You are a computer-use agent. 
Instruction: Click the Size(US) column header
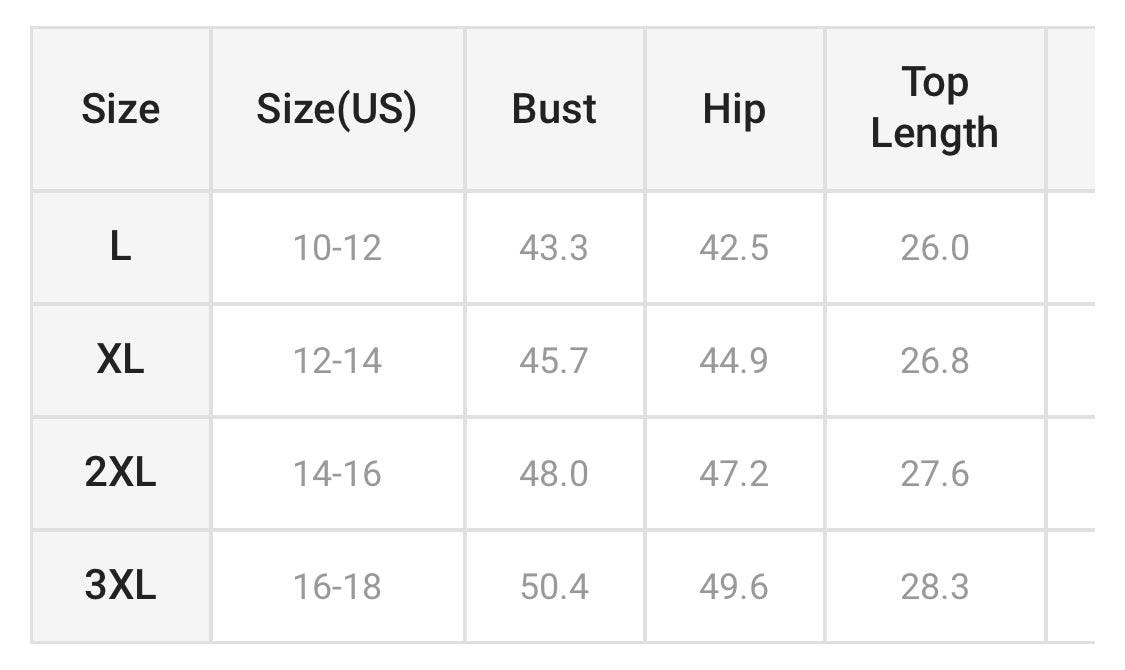pos(336,109)
